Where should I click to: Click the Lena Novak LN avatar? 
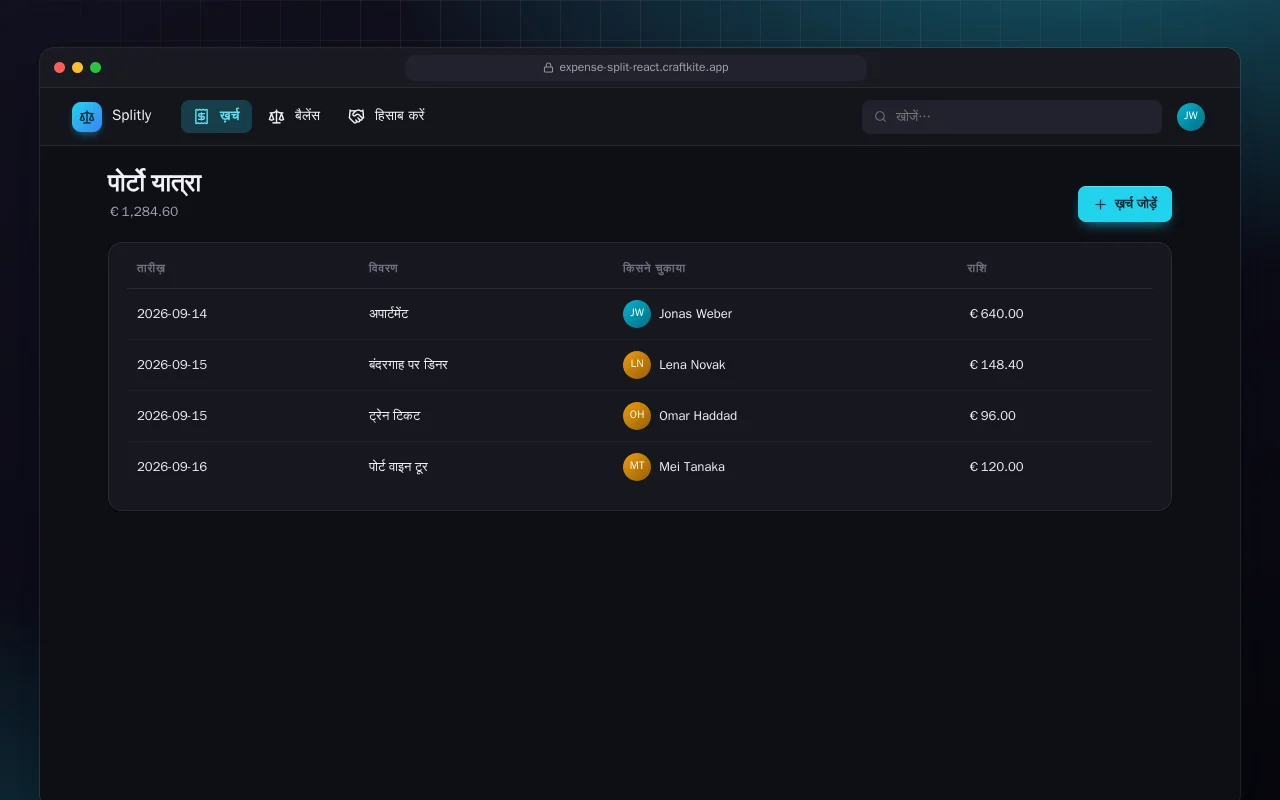tap(637, 365)
